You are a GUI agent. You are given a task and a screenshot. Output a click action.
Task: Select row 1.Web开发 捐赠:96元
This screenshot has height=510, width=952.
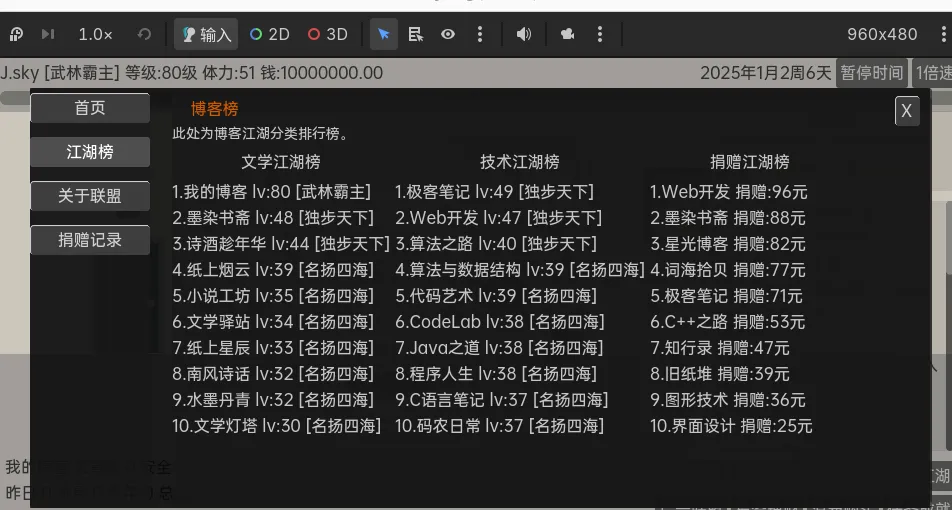(x=729, y=192)
